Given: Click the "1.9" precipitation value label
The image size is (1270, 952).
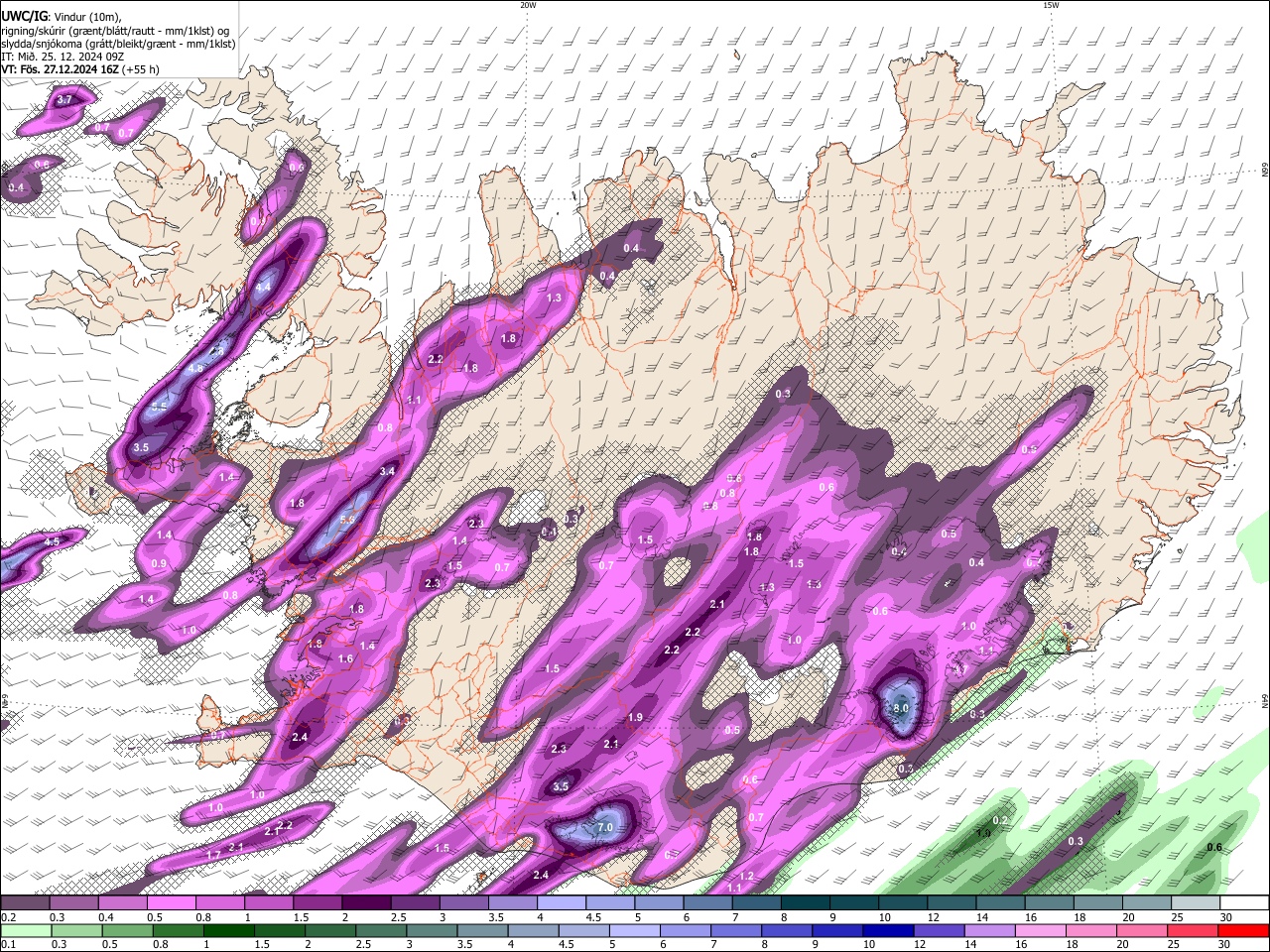Looking at the screenshot, I should tap(635, 717).
